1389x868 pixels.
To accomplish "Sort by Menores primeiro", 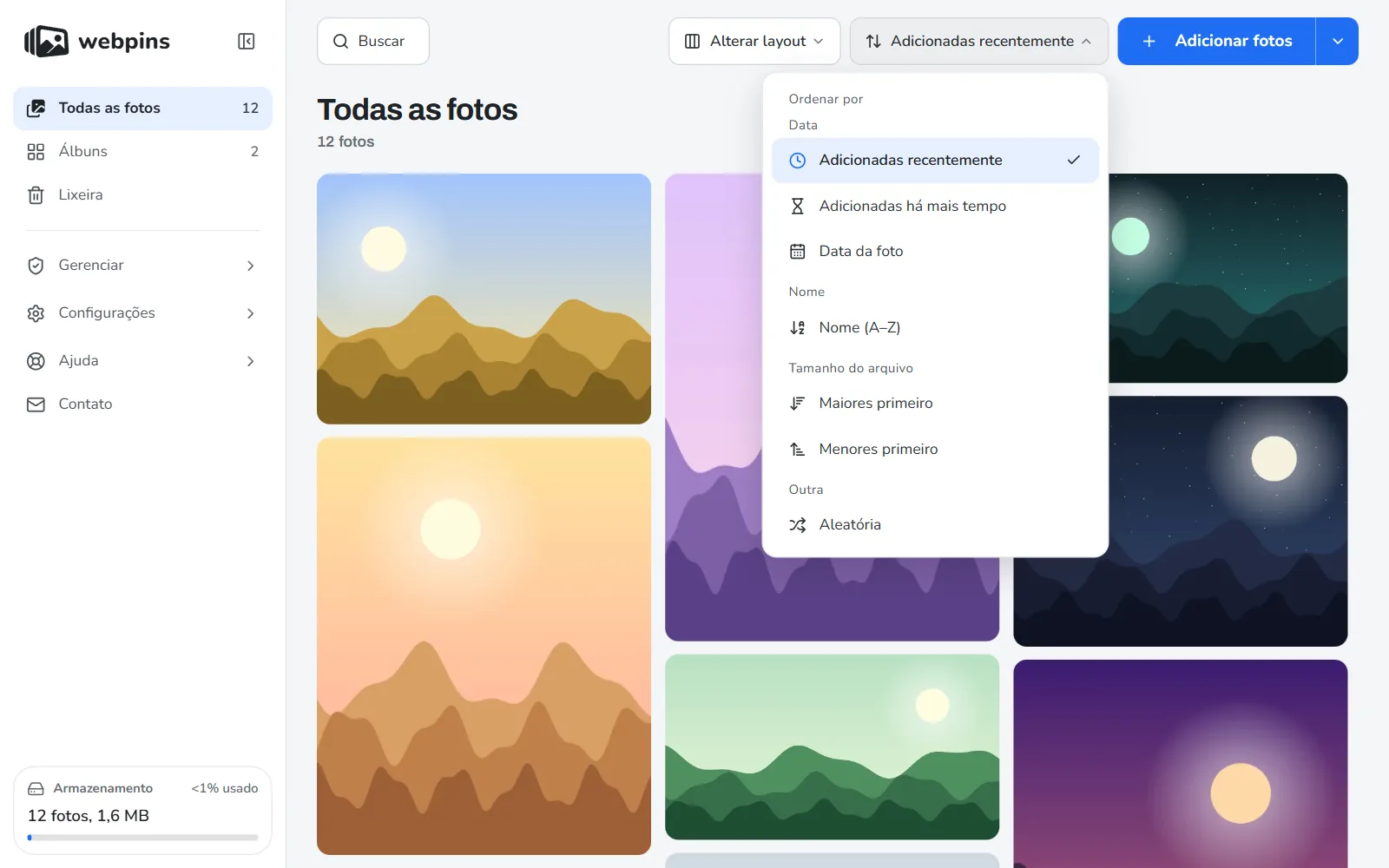I will [935, 450].
